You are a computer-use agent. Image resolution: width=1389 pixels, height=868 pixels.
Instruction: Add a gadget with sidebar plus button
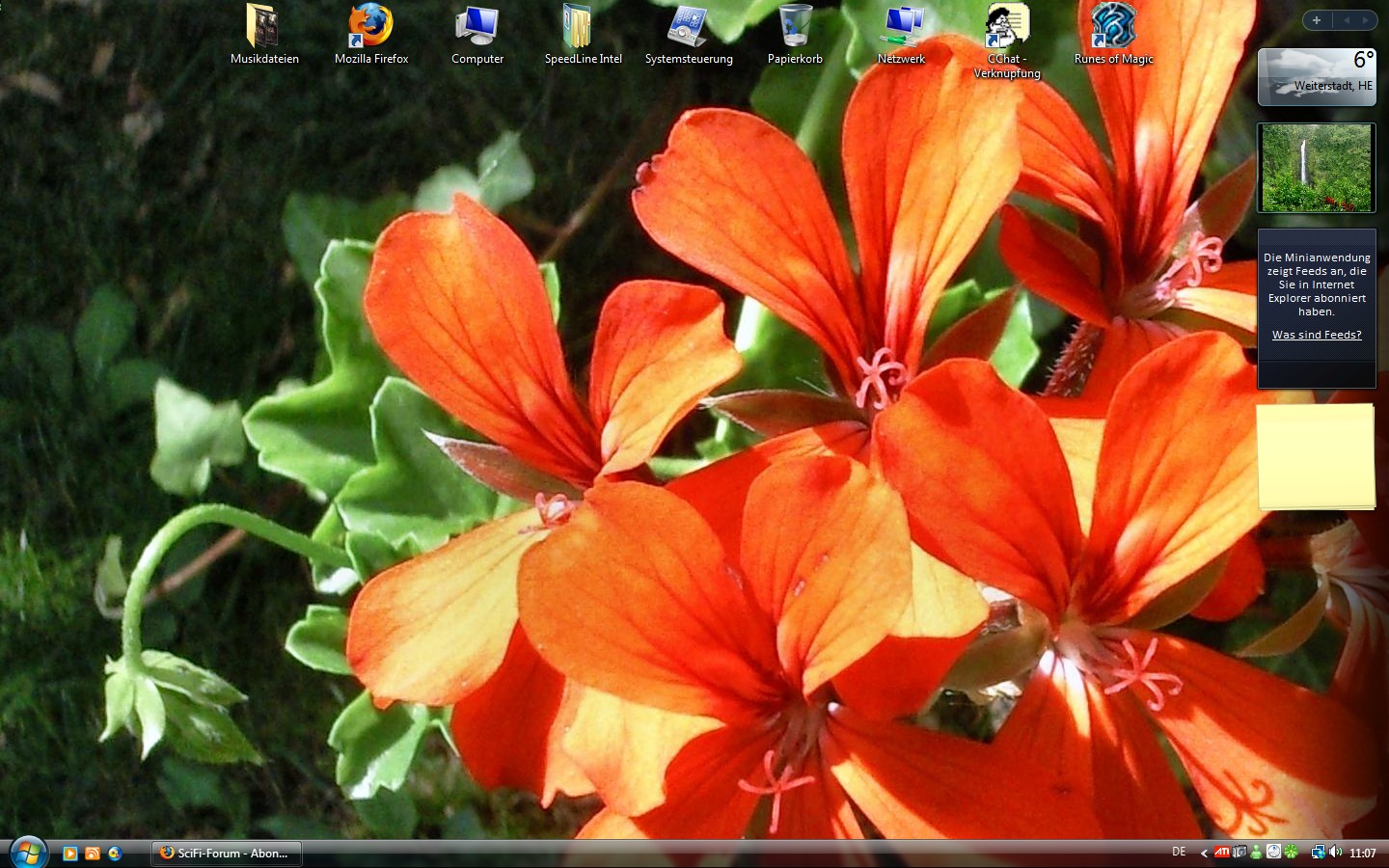1317,20
